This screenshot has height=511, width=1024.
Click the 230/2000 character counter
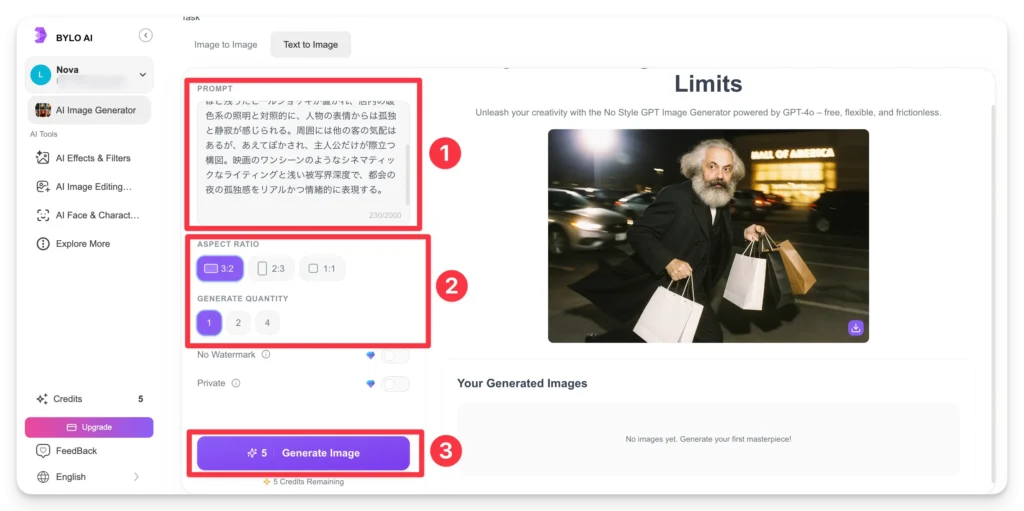(x=386, y=215)
